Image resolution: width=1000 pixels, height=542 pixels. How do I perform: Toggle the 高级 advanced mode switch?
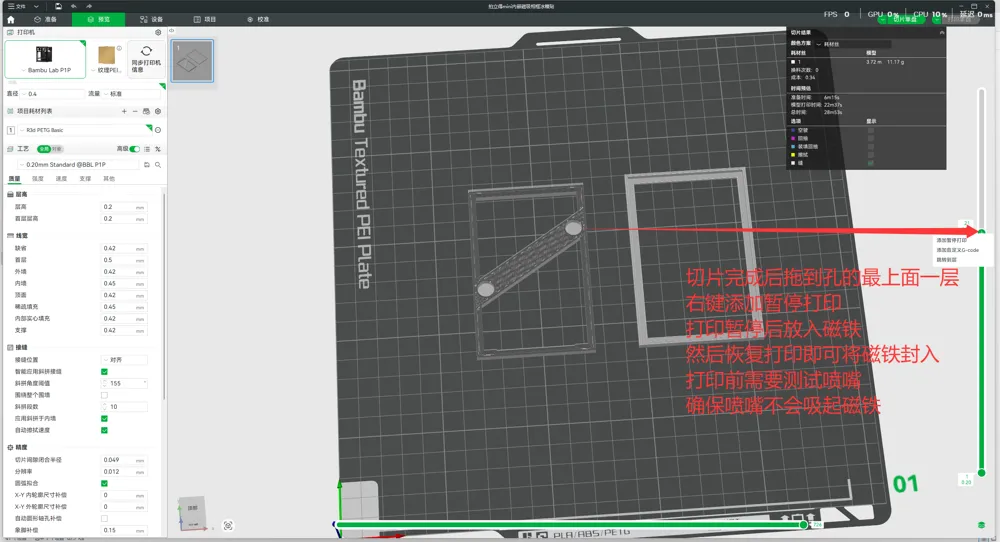point(135,149)
